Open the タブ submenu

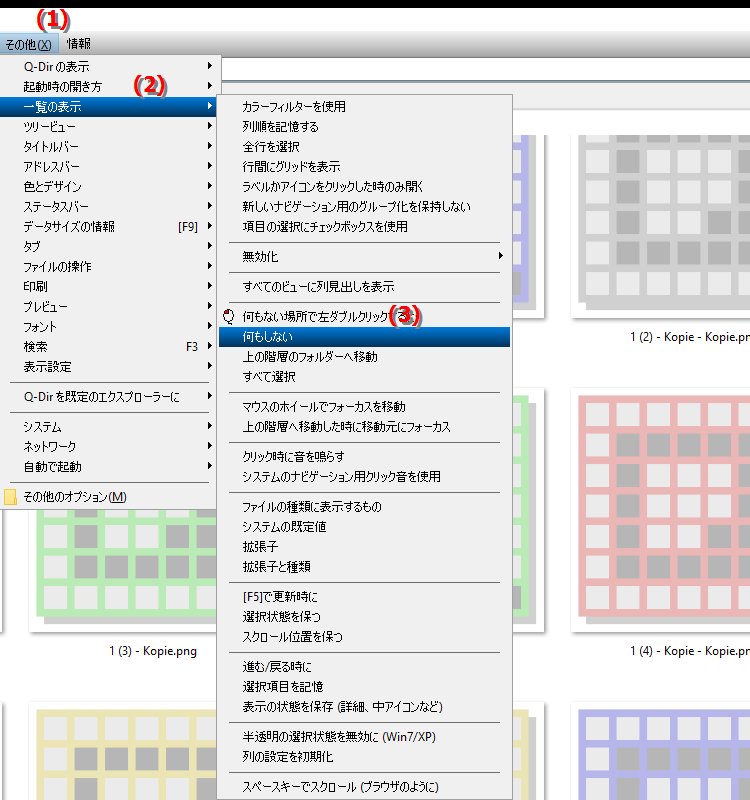(108, 246)
